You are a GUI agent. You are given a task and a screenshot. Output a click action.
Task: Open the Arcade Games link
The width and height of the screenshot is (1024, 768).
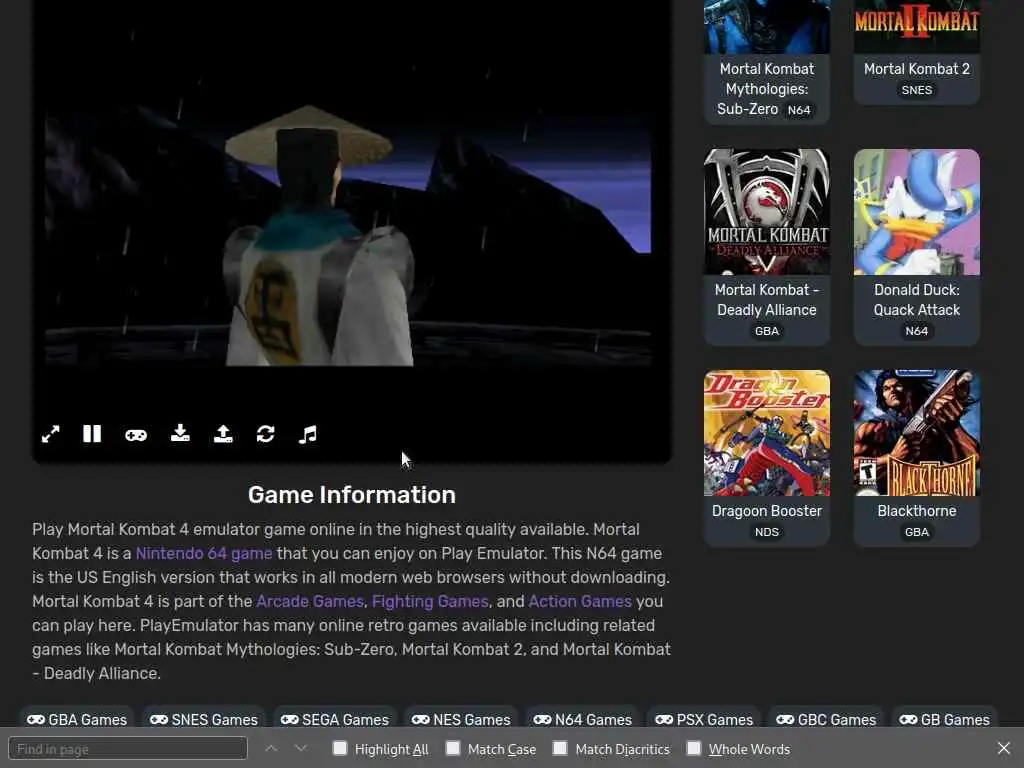click(x=310, y=601)
